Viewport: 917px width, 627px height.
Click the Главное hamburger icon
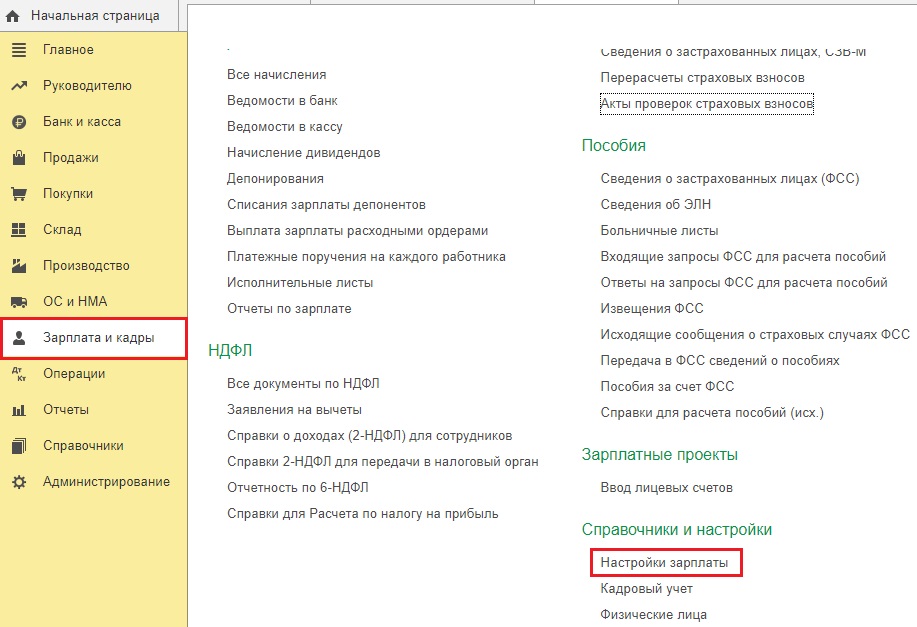click(19, 50)
